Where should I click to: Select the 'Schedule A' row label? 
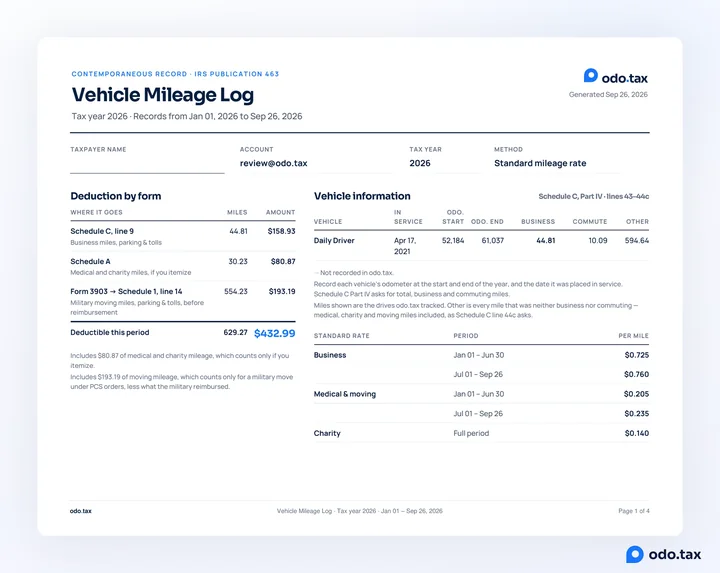click(x=90, y=261)
